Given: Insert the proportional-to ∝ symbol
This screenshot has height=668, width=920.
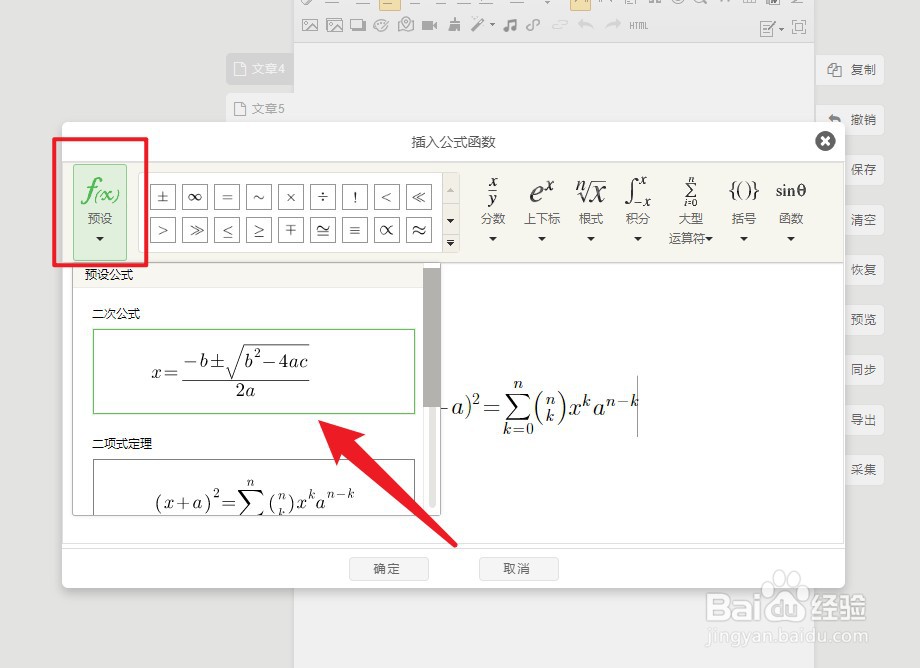Looking at the screenshot, I should coord(387,230).
